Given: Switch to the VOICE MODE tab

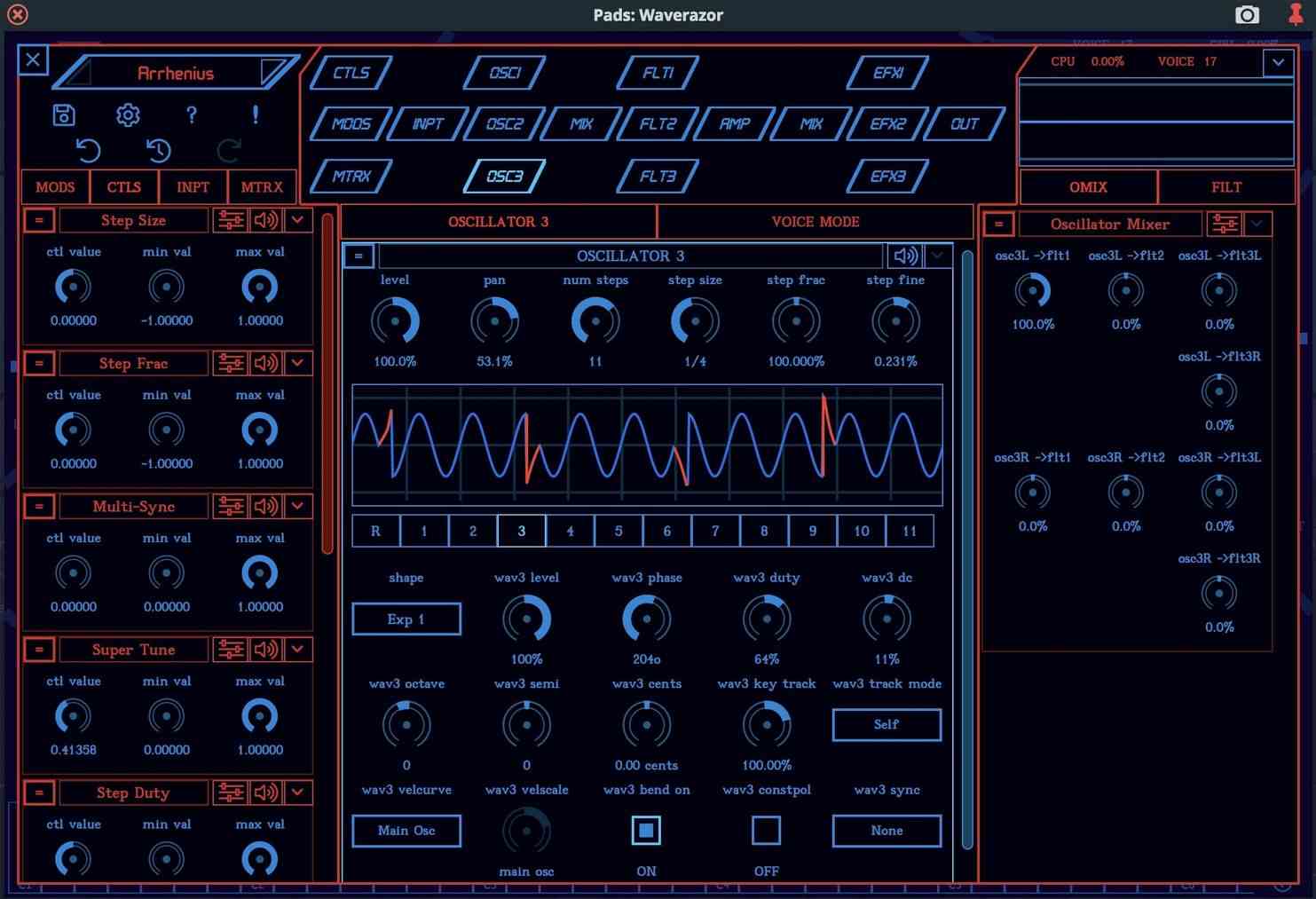Looking at the screenshot, I should coord(814,222).
